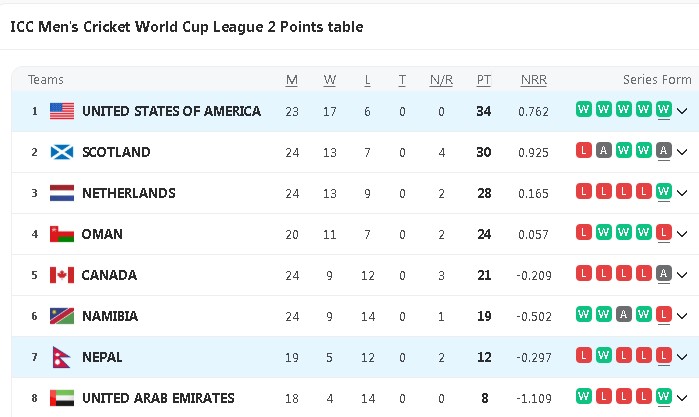Click the Oman flag icon
The image size is (699, 417).
pos(62,234)
